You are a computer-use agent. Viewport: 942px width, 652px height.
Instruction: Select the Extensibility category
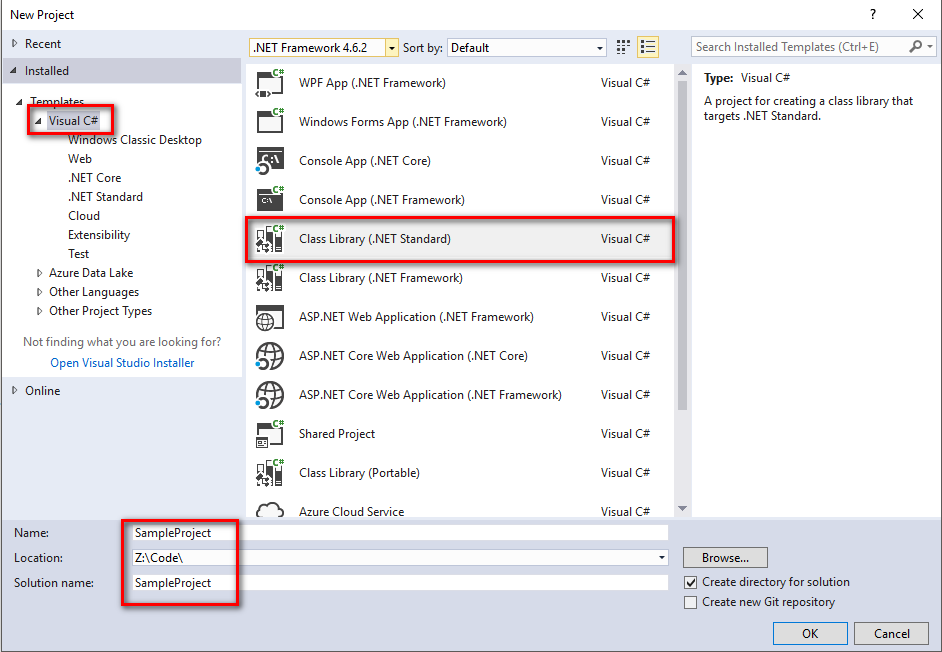pos(99,235)
